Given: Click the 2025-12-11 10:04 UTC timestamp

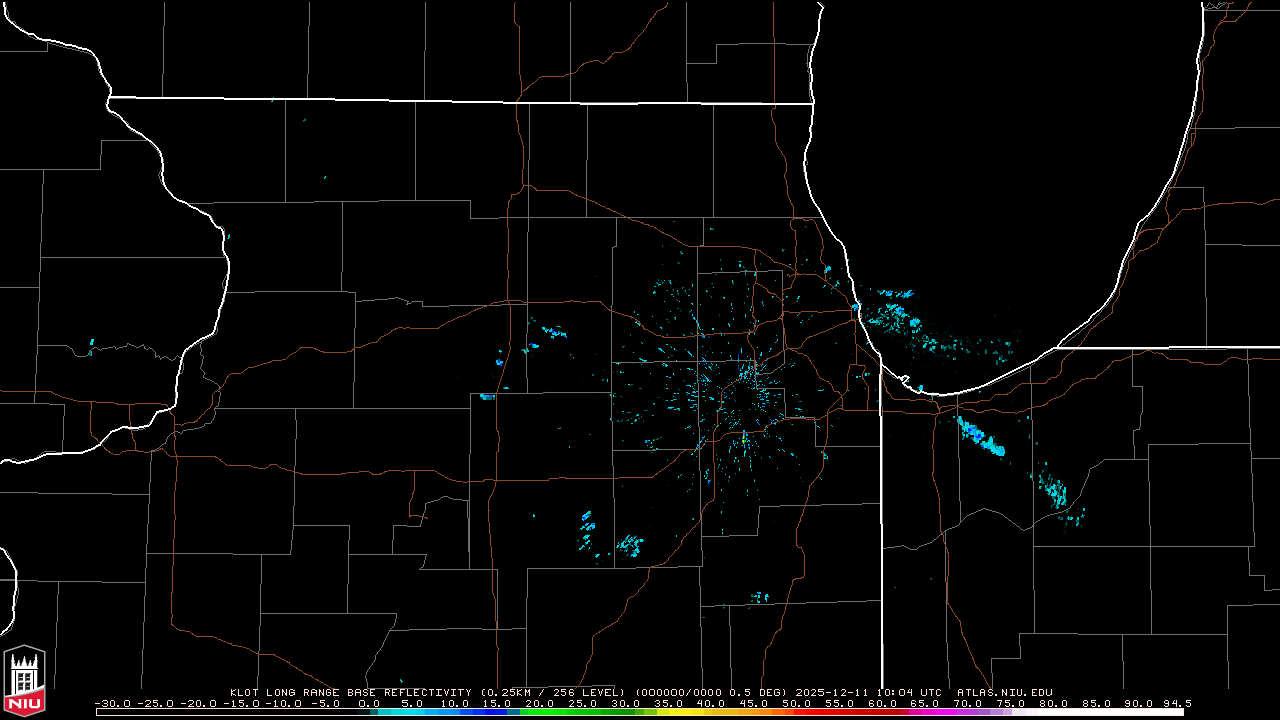Looking at the screenshot, I should tap(883, 692).
